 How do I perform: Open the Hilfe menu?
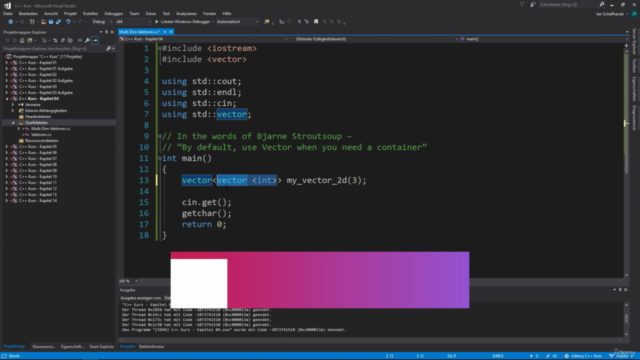click(227, 13)
